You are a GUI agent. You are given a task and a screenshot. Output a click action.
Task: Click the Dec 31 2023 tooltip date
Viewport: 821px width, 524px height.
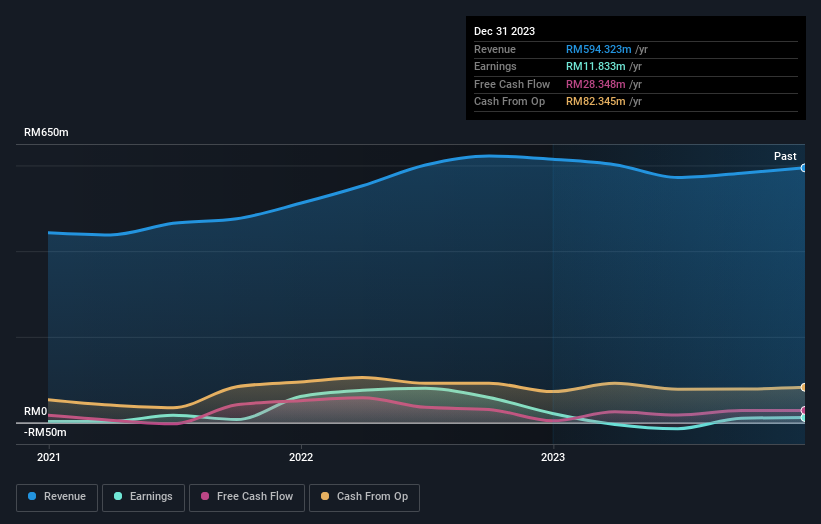504,31
